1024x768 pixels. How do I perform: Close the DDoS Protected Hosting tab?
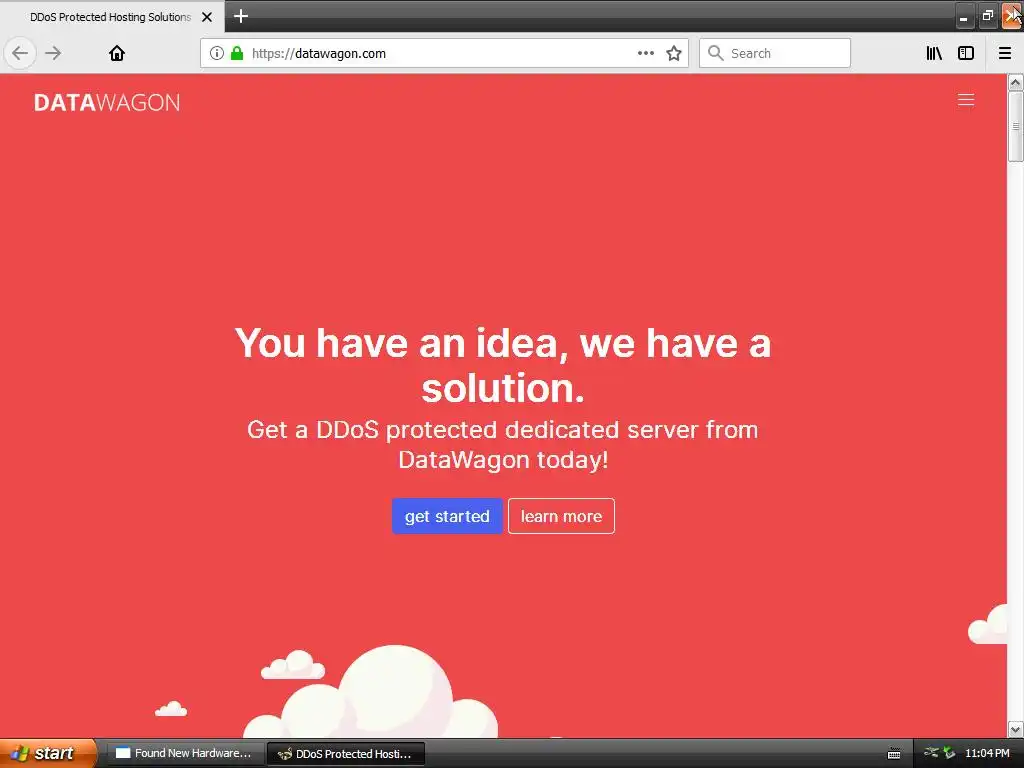[207, 17]
